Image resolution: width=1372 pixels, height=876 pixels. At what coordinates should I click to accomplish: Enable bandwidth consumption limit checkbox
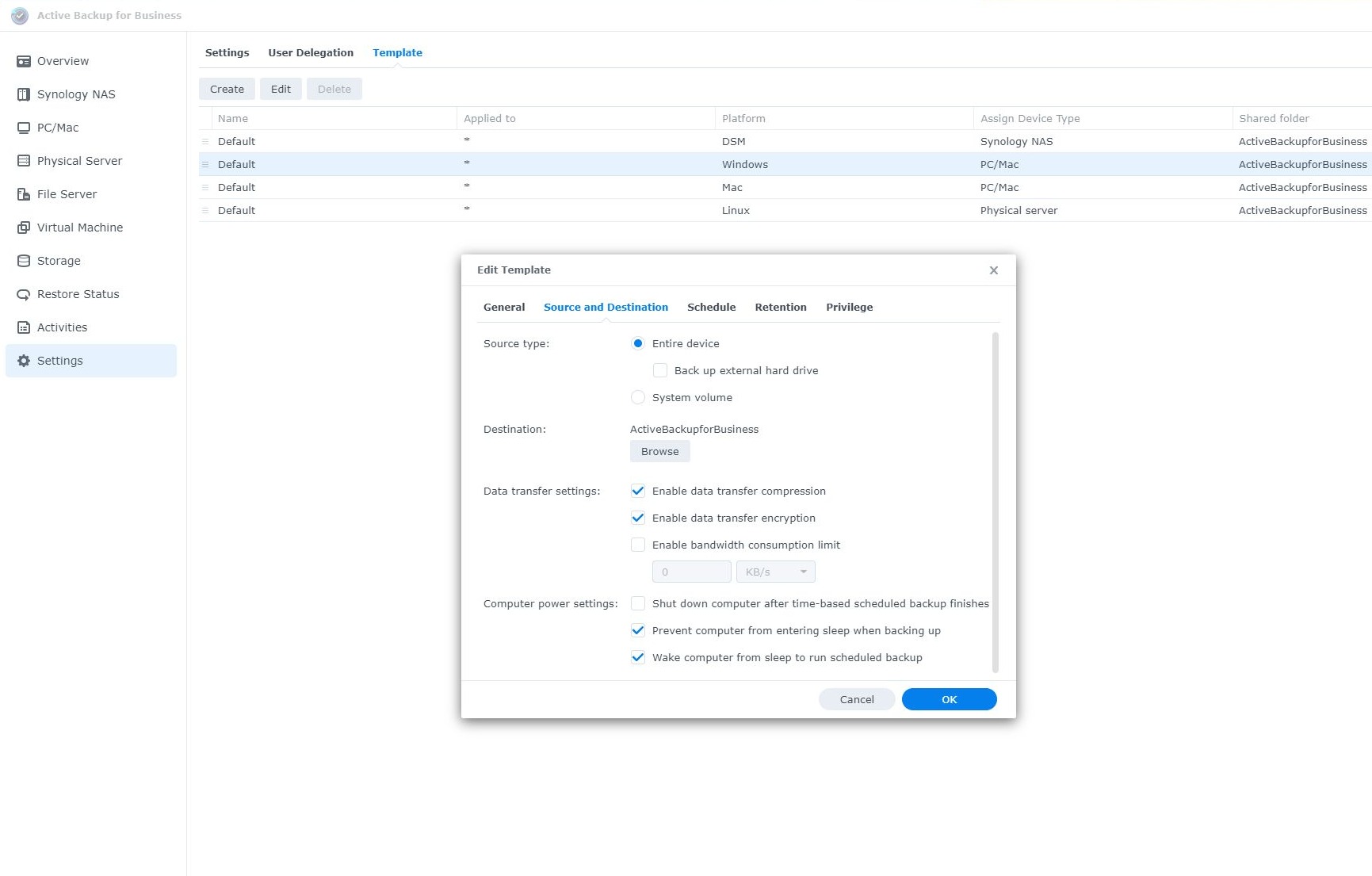(x=637, y=545)
